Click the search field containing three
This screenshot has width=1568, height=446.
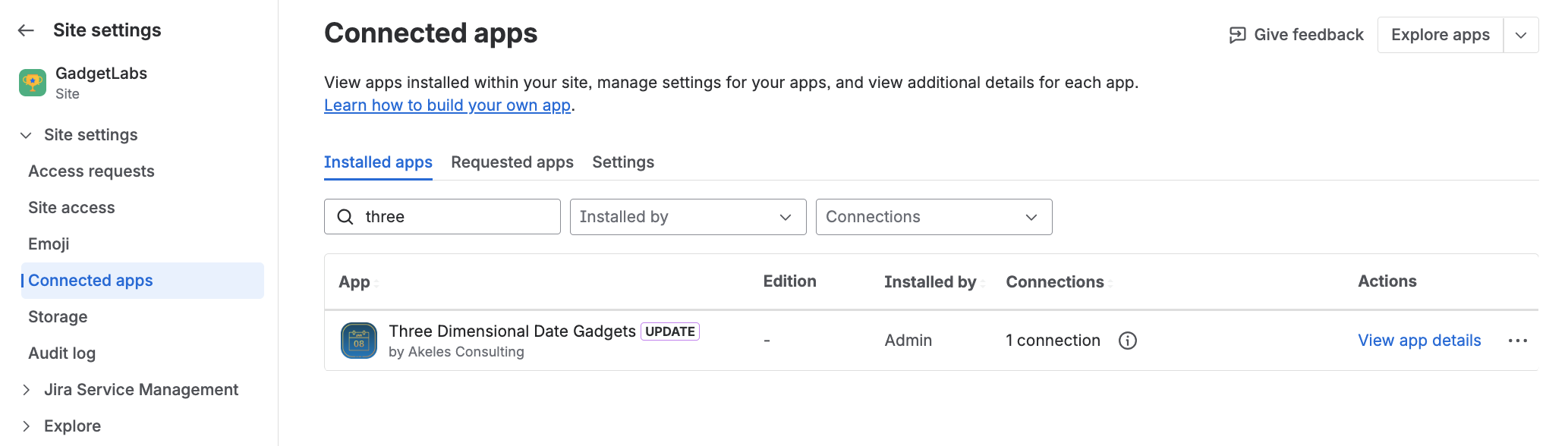tap(455, 217)
